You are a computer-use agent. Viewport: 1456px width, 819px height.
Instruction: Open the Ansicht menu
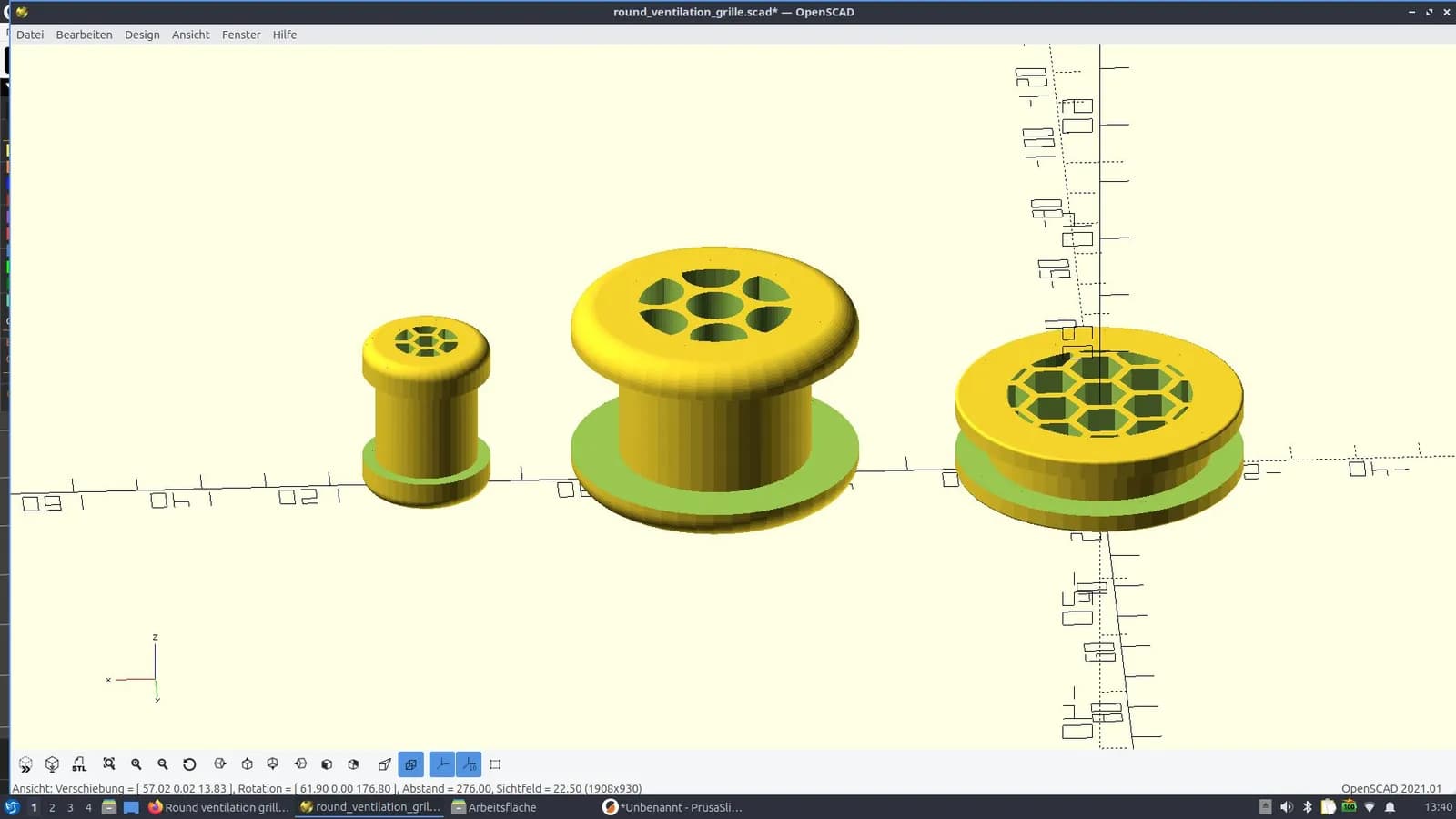click(x=190, y=35)
